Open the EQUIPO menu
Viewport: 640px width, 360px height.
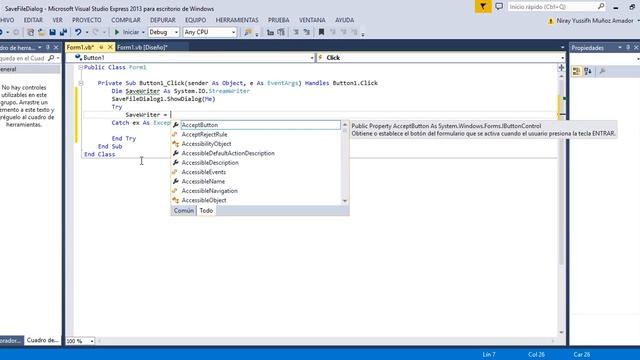(196, 20)
